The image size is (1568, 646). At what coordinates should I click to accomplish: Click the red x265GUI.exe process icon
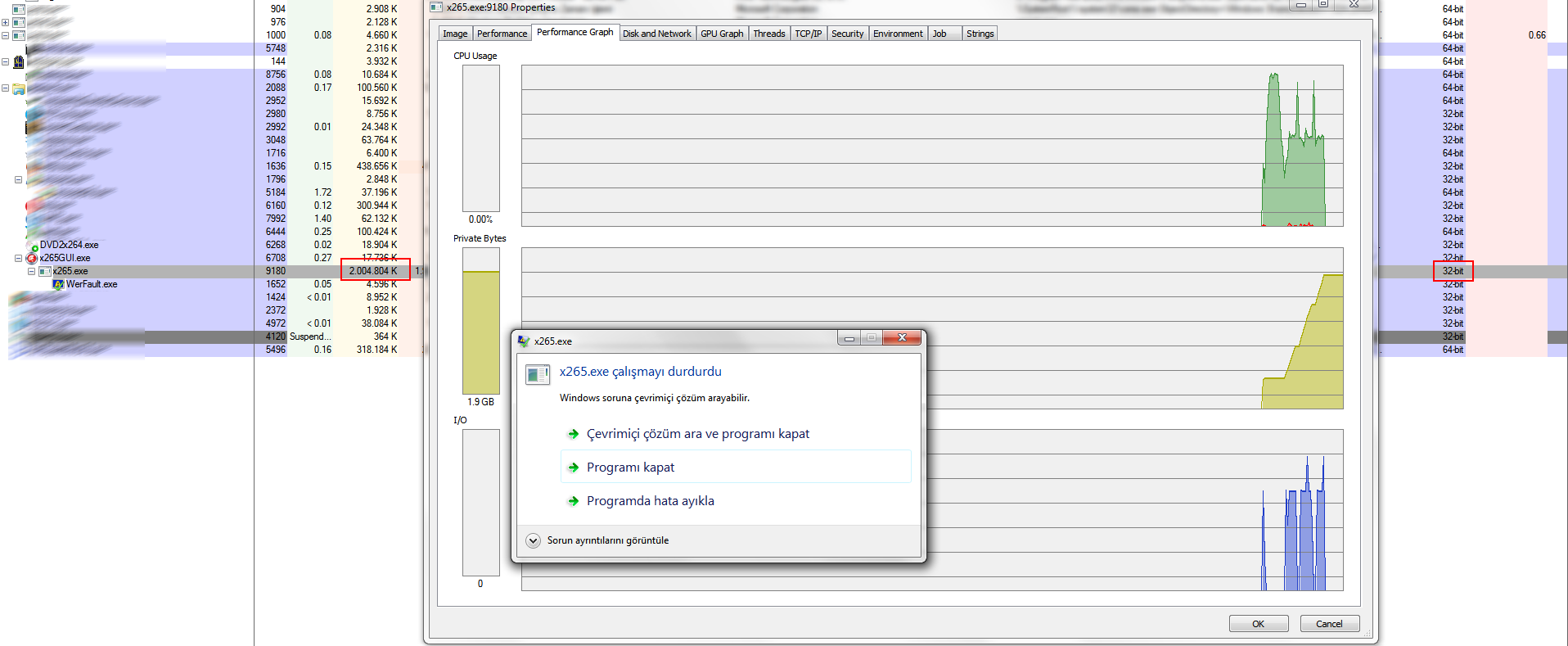[32, 258]
